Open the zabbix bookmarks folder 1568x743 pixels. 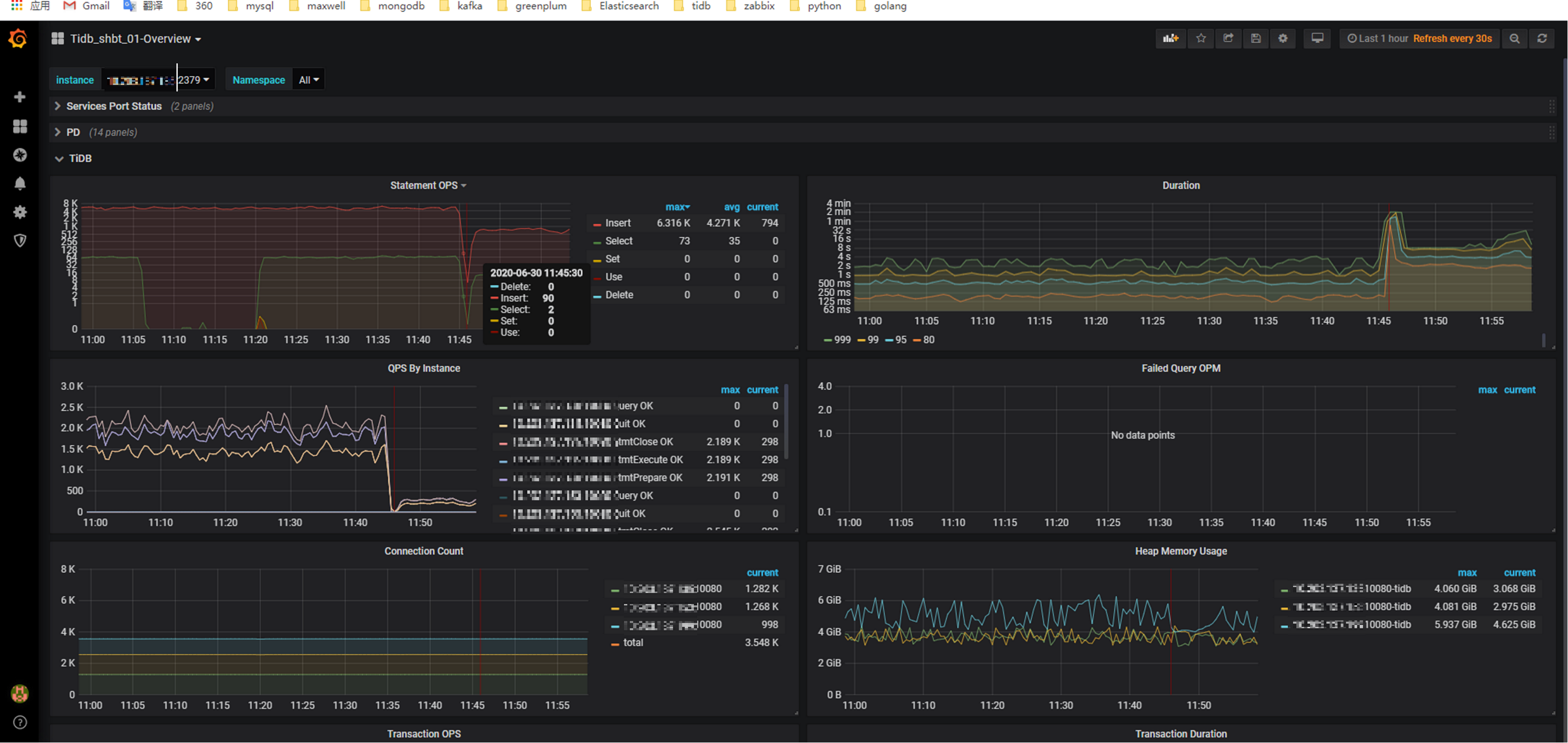tap(751, 5)
